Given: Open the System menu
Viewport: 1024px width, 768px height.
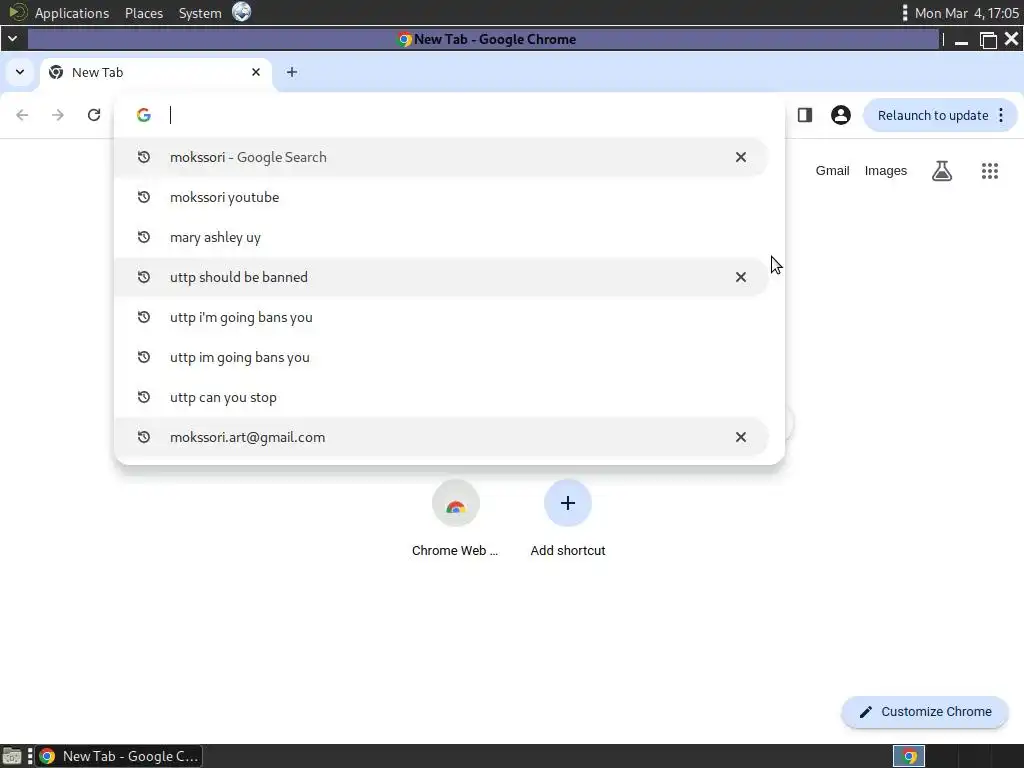Looking at the screenshot, I should pyautogui.click(x=200, y=13).
